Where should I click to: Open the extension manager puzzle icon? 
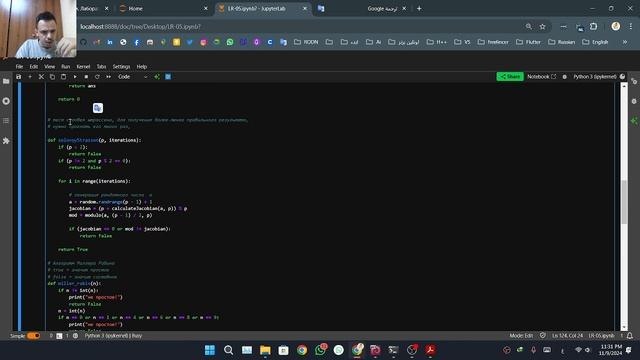(x=6, y=141)
